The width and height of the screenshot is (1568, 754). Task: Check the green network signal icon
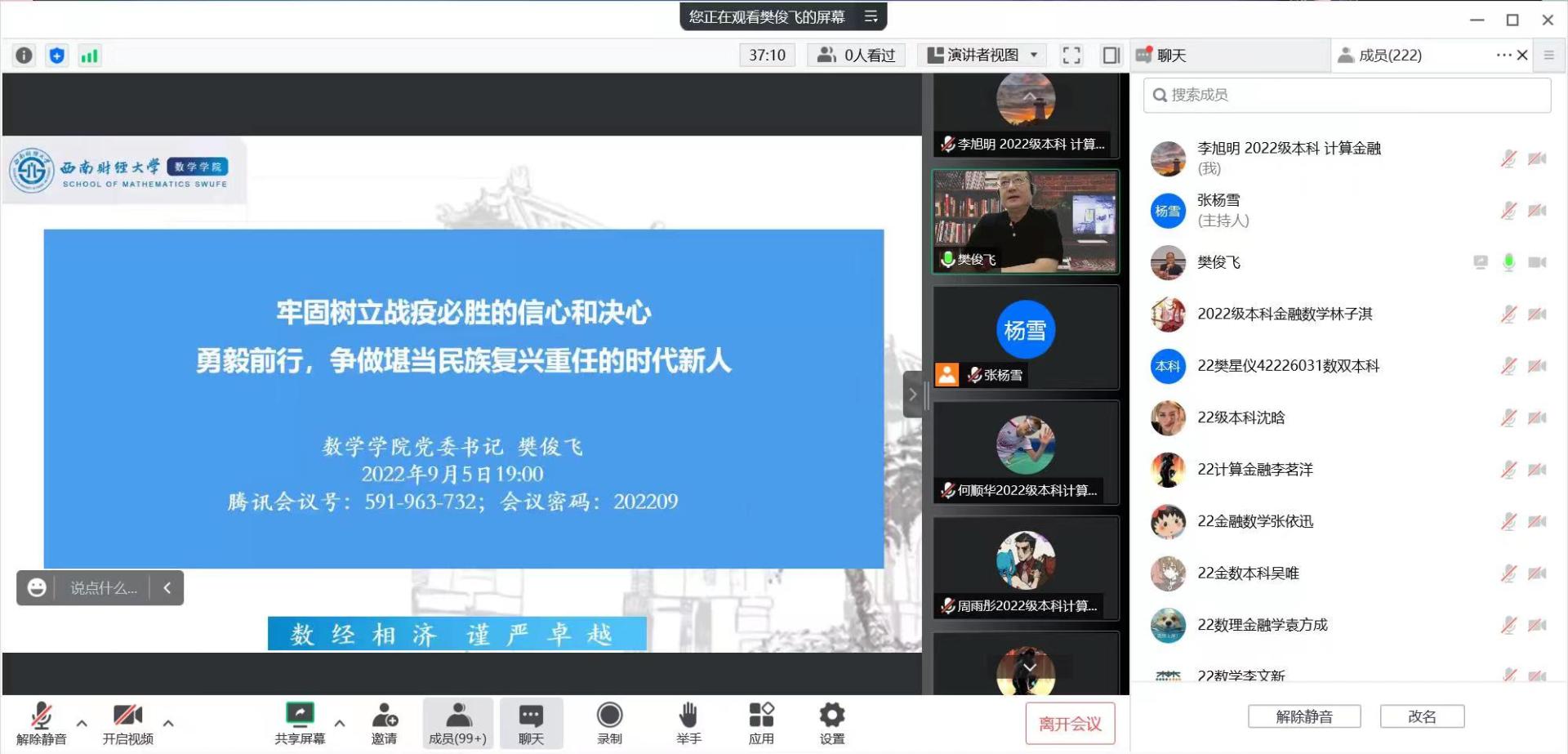89,56
